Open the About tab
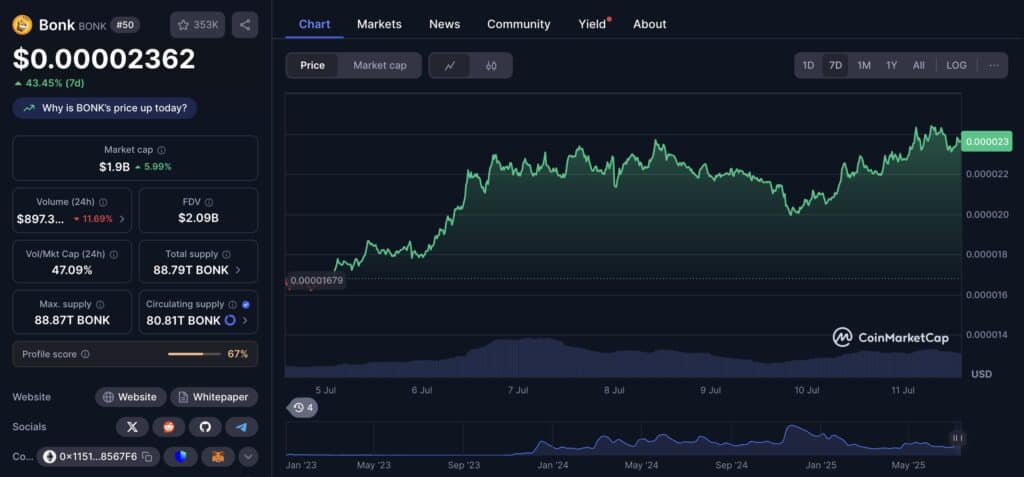Viewport: 1024px width, 477px height. (x=650, y=24)
